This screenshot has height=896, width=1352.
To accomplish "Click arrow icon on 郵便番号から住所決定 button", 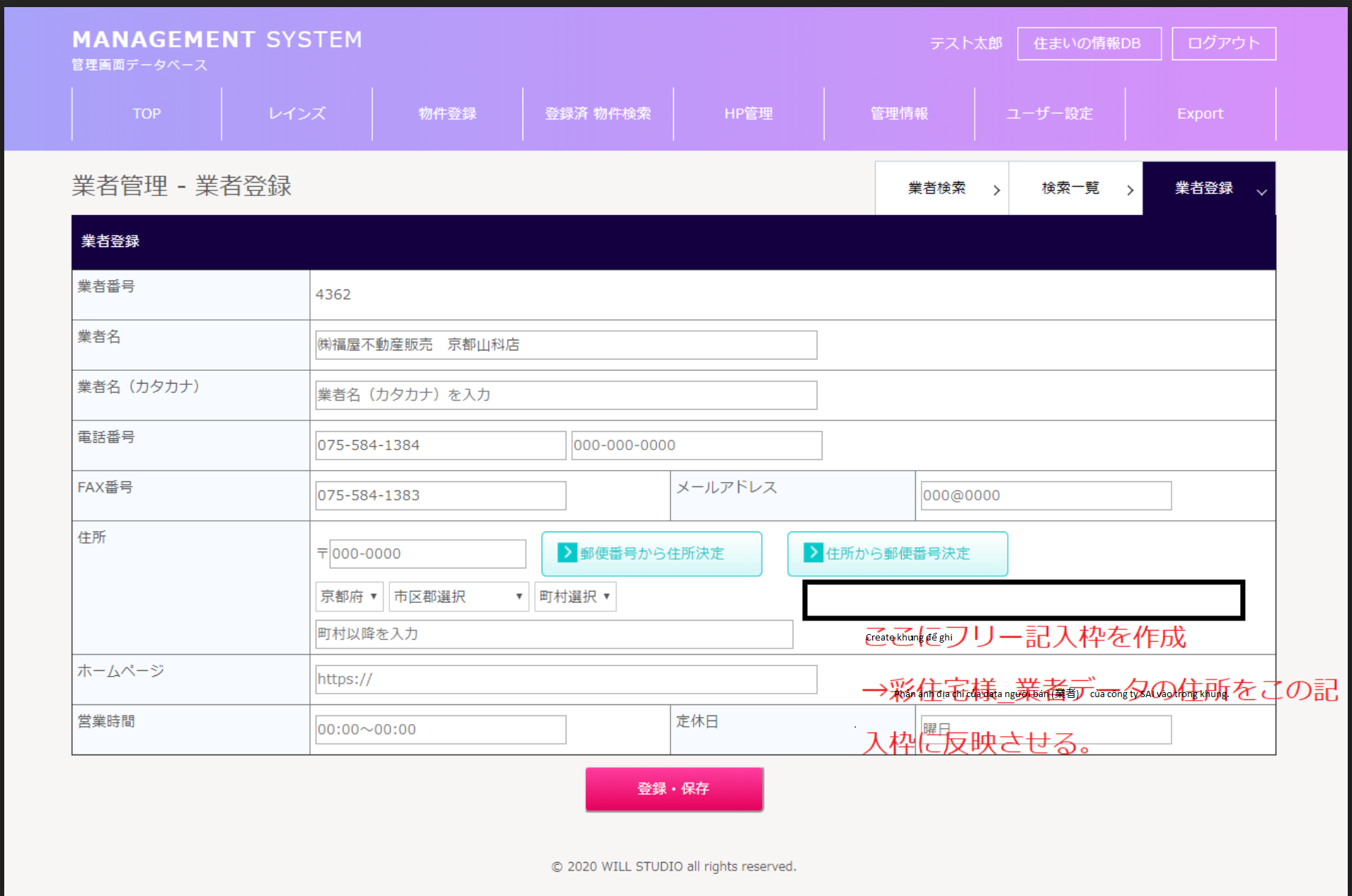I will tap(567, 553).
